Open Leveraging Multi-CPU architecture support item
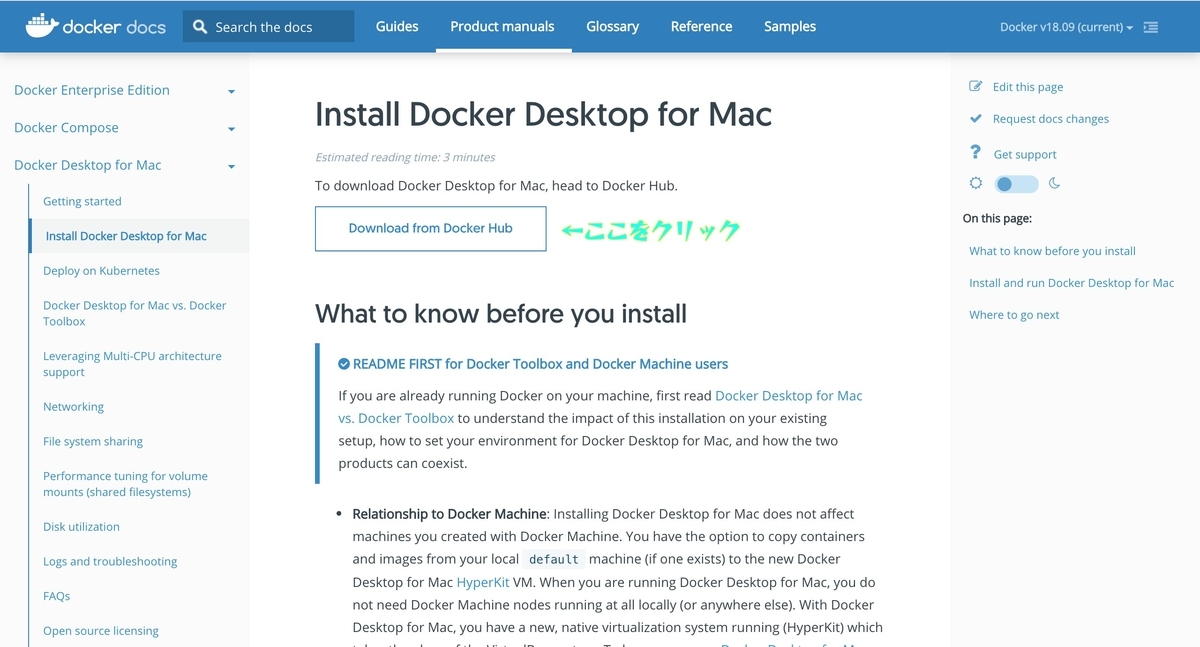Viewport: 1200px width, 647px height. click(132, 364)
